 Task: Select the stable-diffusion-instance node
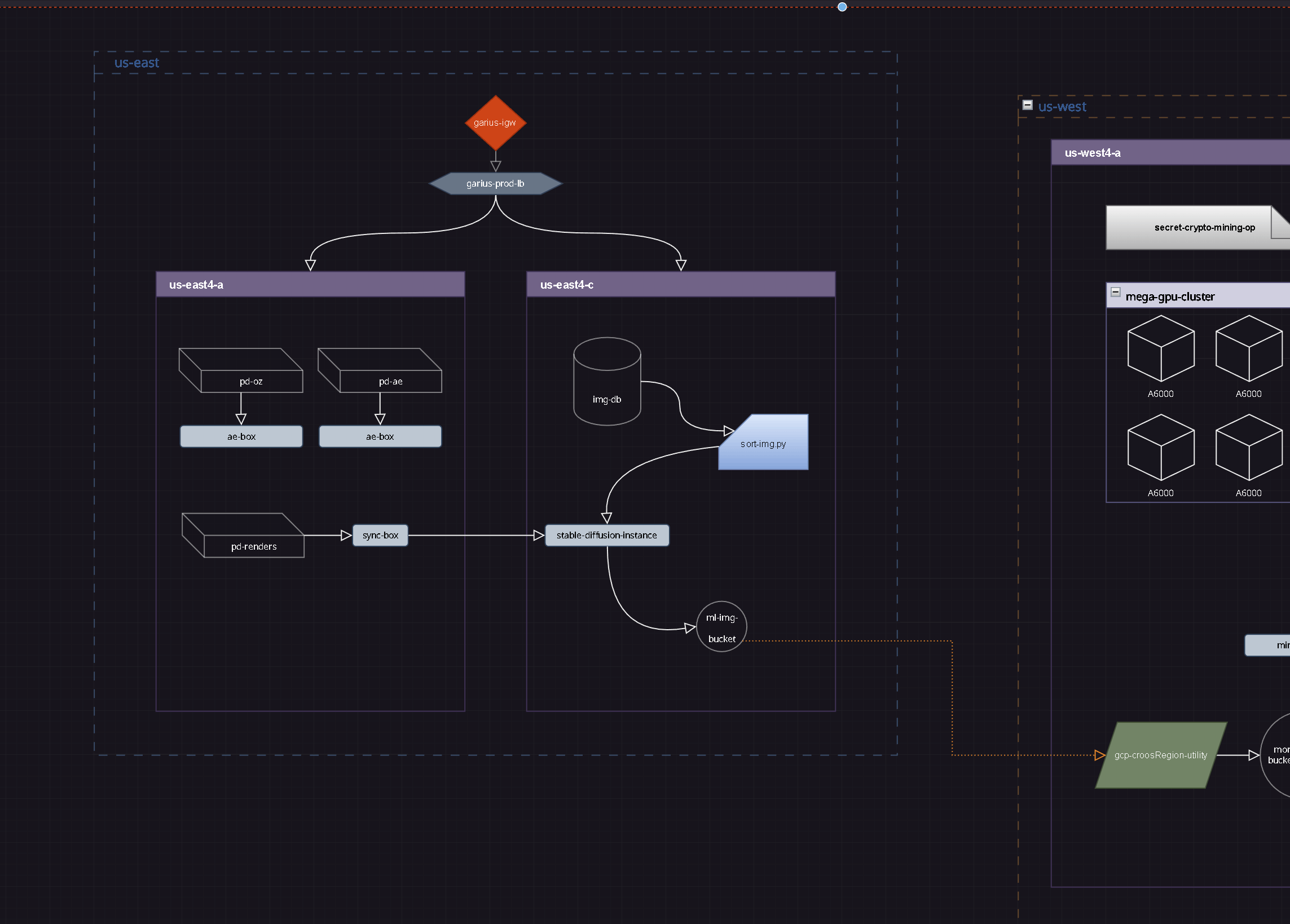coord(607,536)
